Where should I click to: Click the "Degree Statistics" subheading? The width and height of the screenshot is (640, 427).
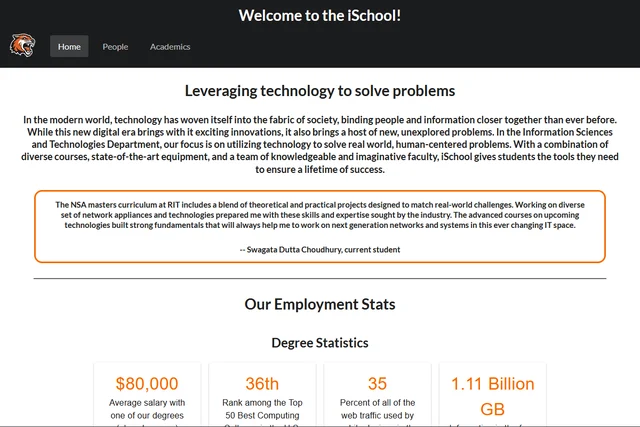point(320,343)
